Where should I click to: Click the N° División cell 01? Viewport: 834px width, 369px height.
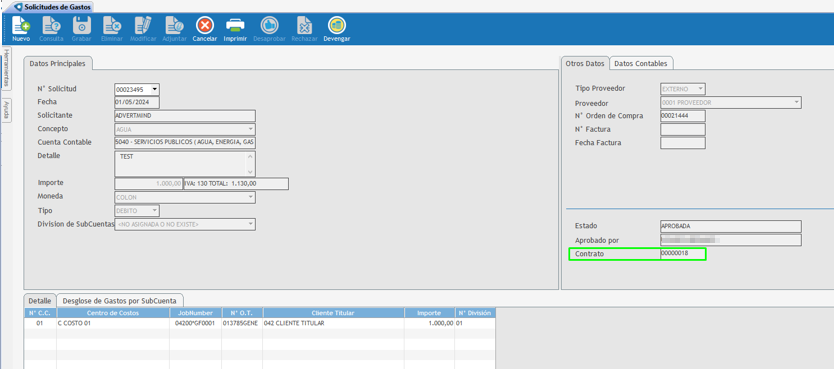click(x=476, y=323)
